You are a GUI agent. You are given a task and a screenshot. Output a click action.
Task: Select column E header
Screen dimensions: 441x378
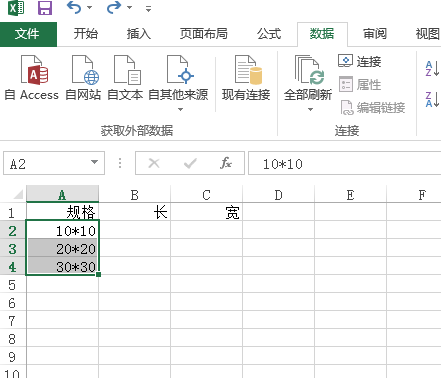point(350,194)
